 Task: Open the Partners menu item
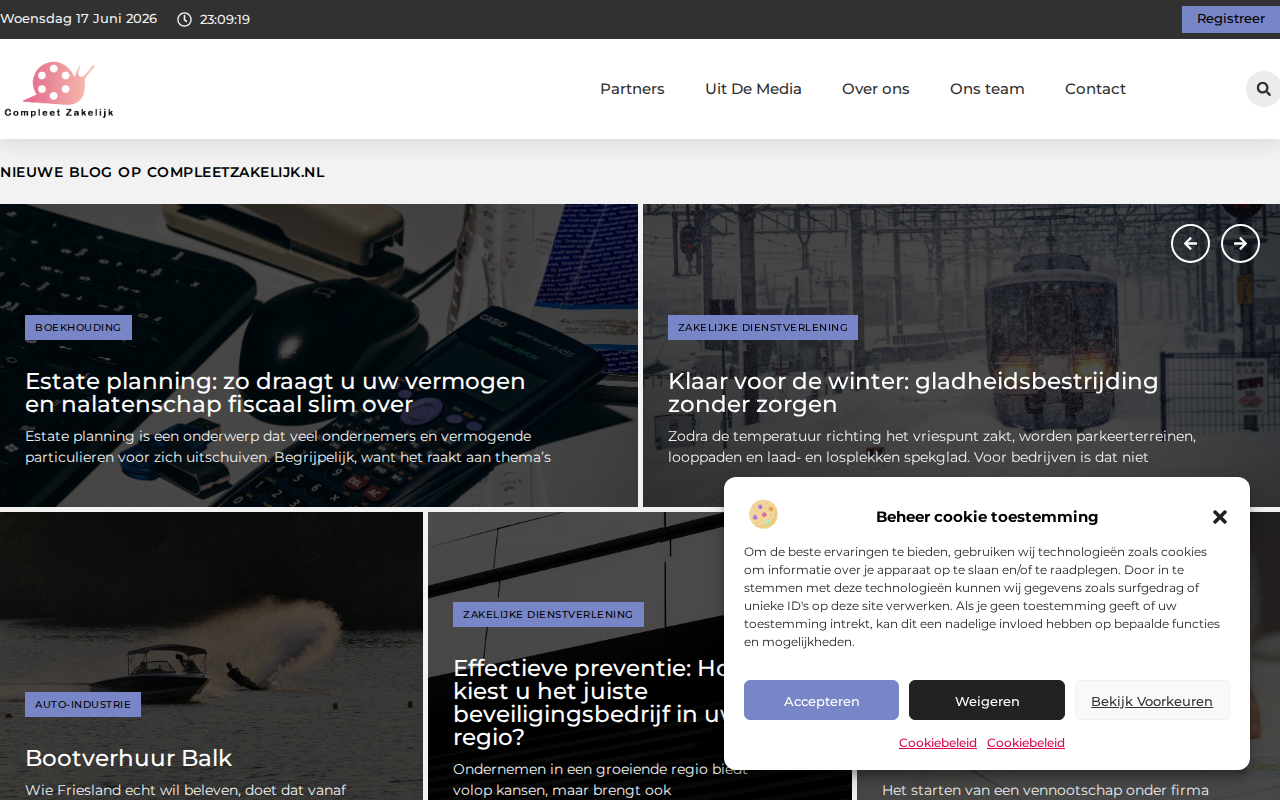632,89
